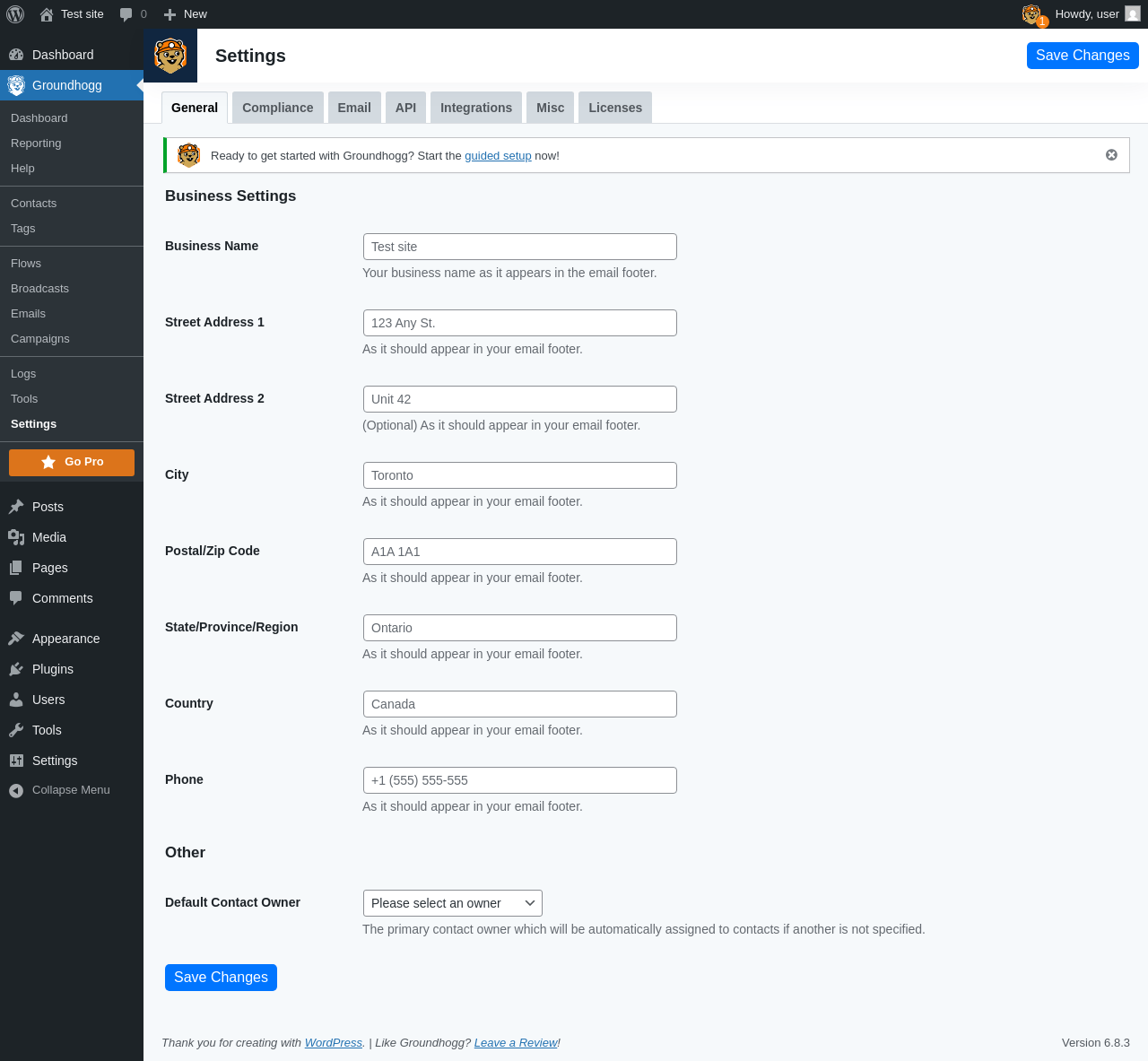Image resolution: width=1148 pixels, height=1061 pixels.
Task: Click the Comments icon in sidebar
Action: [16, 598]
